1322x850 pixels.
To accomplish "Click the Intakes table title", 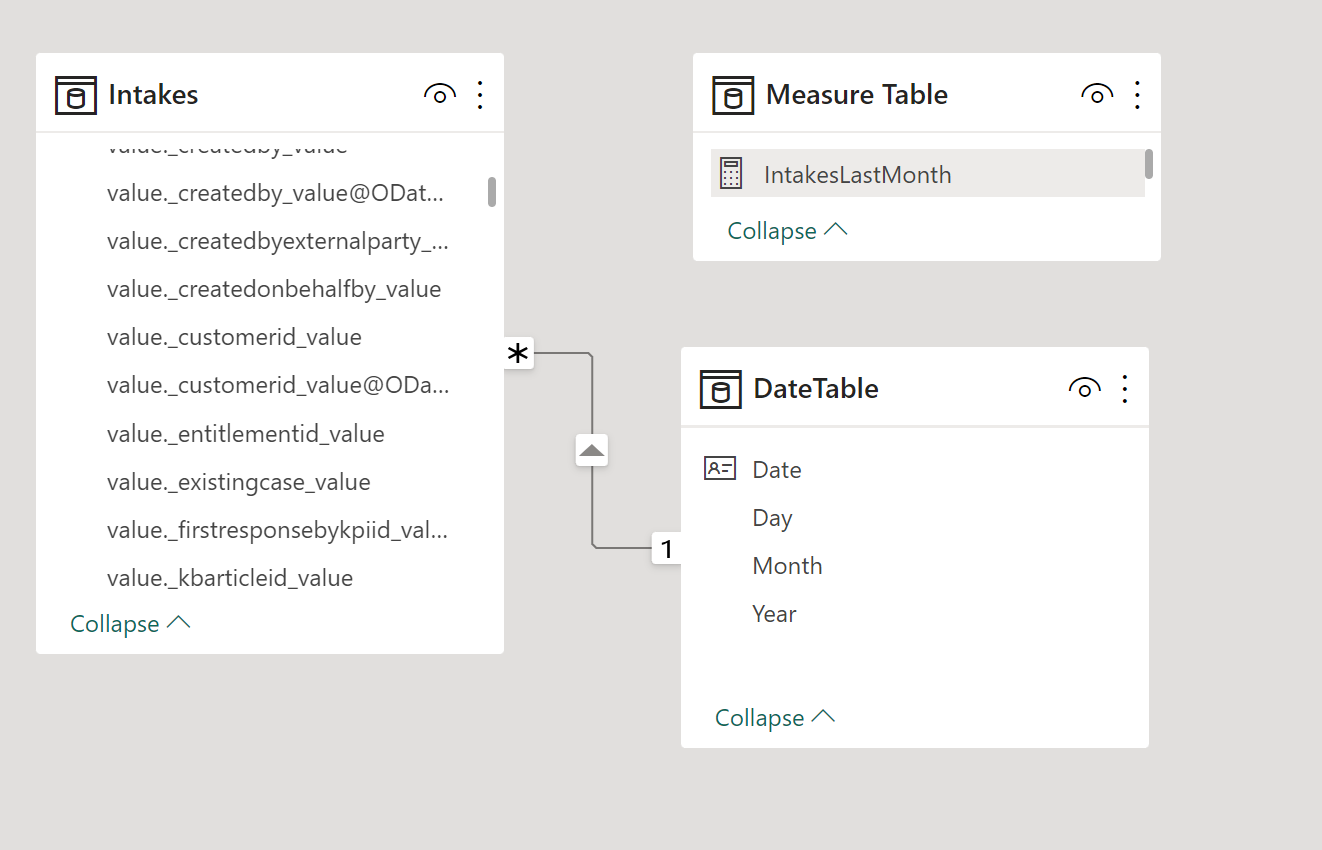I will click(x=153, y=95).
